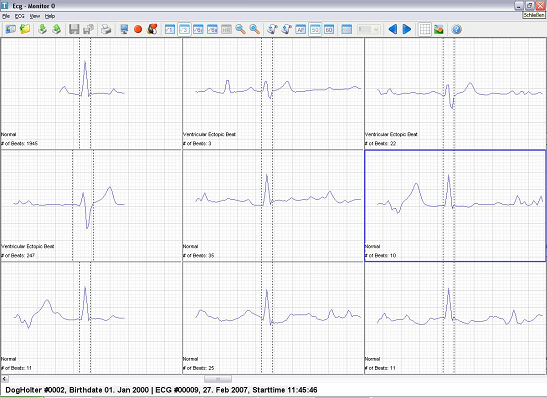This screenshot has width=547, height=398.
Task: Click the horizontal scrollbar thumb
Action: (218, 379)
